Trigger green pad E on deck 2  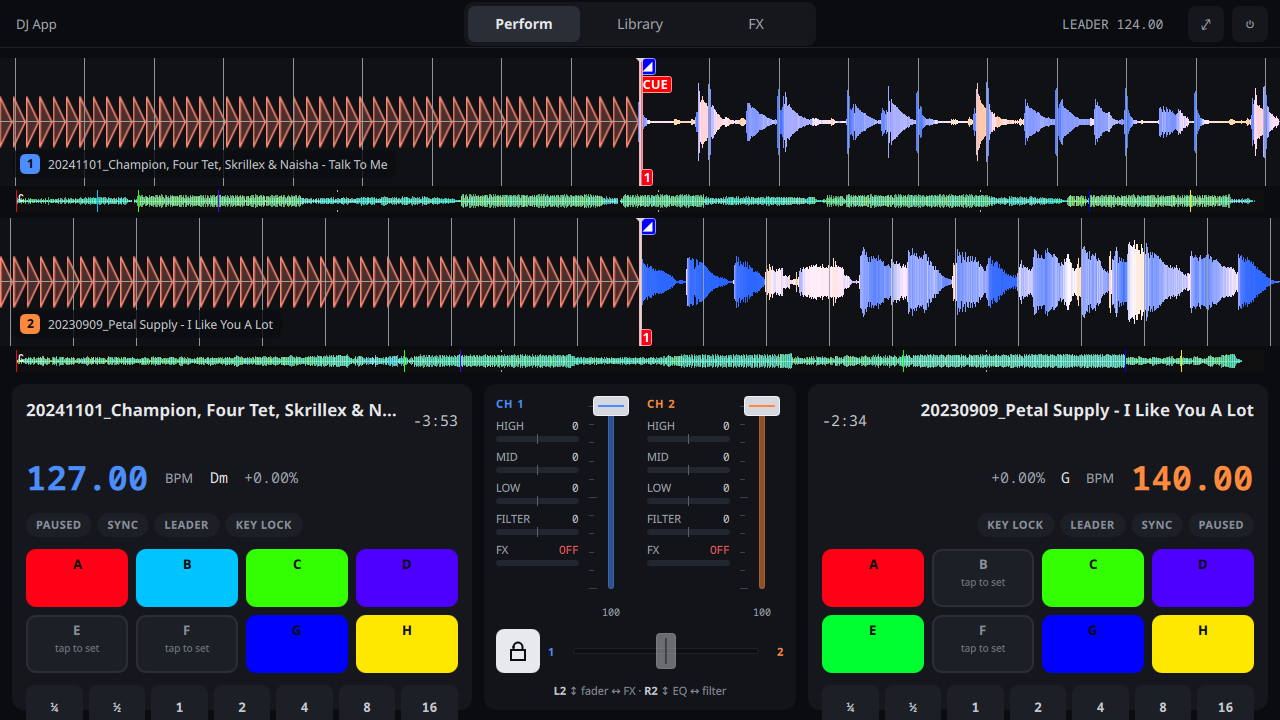pos(873,644)
